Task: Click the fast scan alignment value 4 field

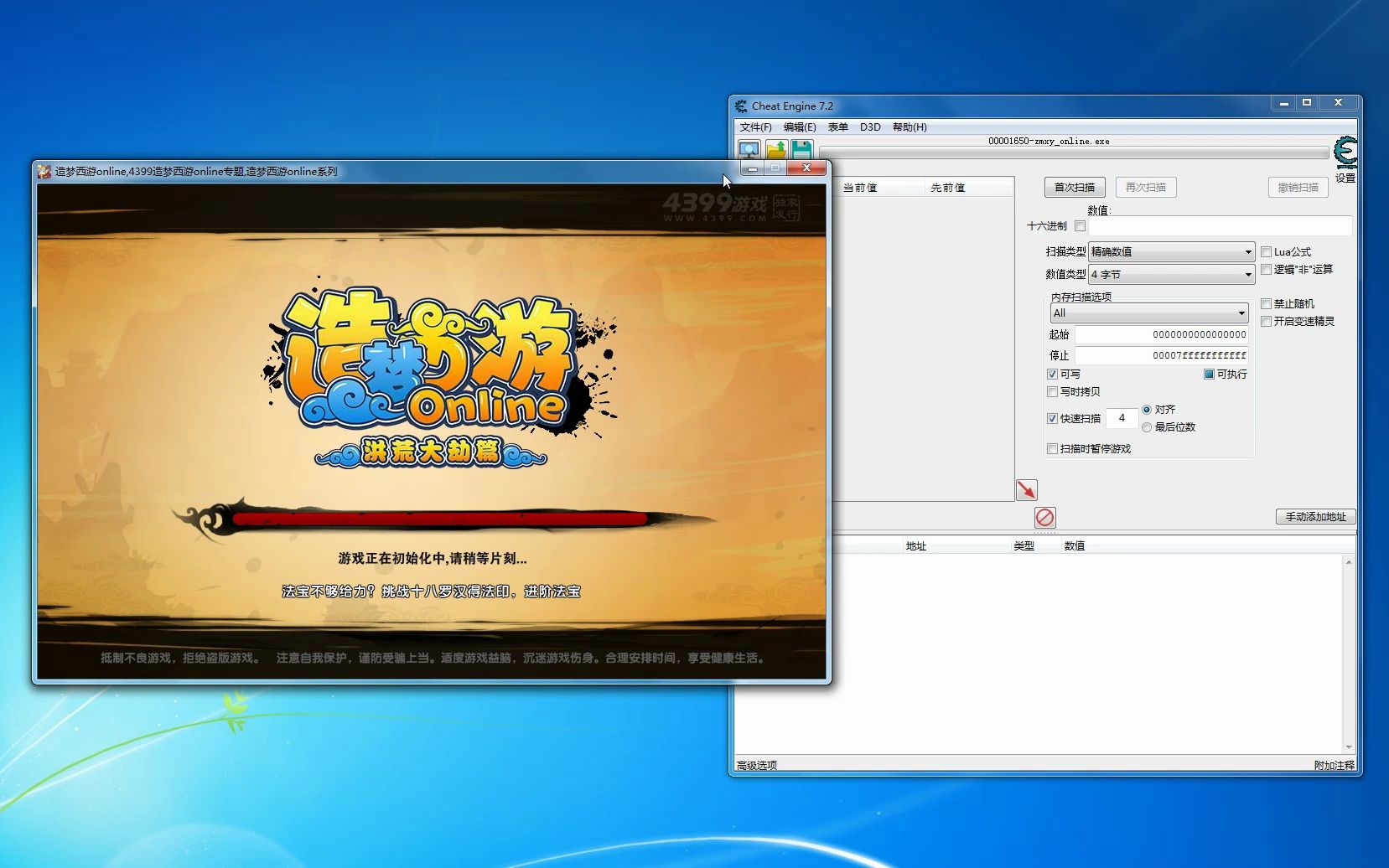Action: pyautogui.click(x=1122, y=418)
